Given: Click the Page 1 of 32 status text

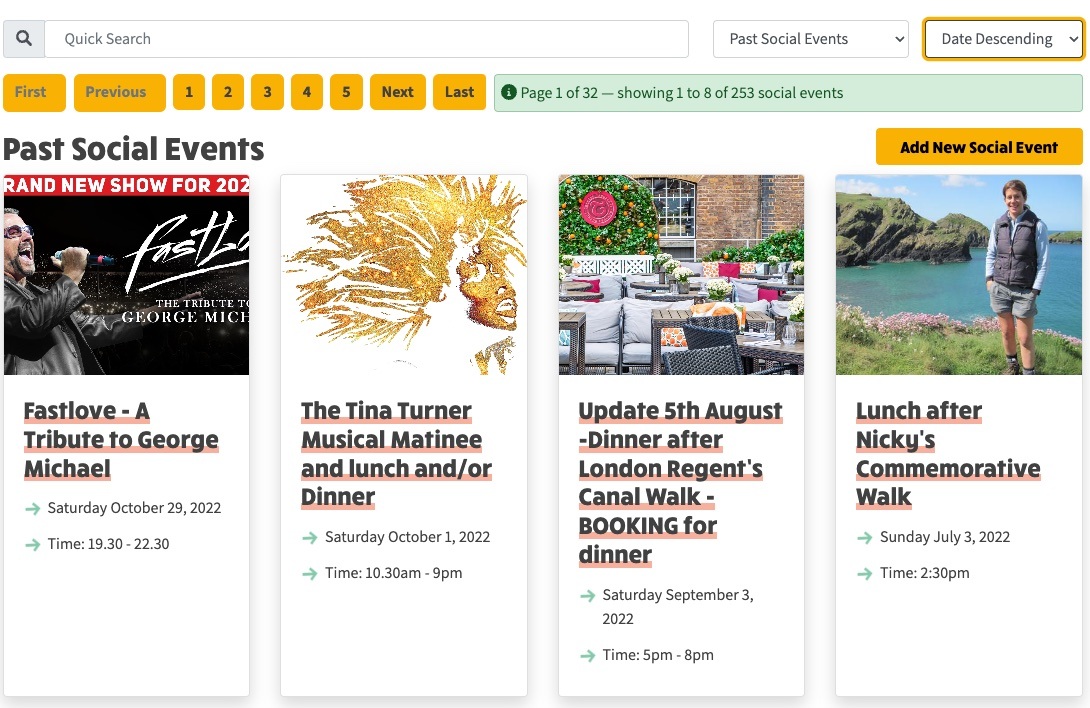Looking at the screenshot, I should [x=681, y=92].
